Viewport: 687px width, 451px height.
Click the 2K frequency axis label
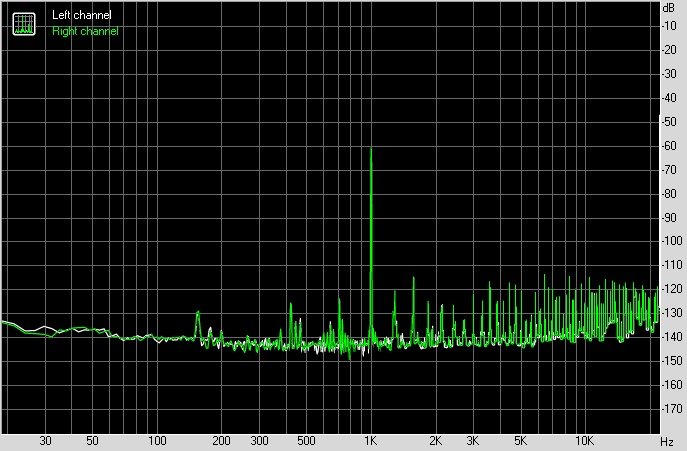point(436,441)
